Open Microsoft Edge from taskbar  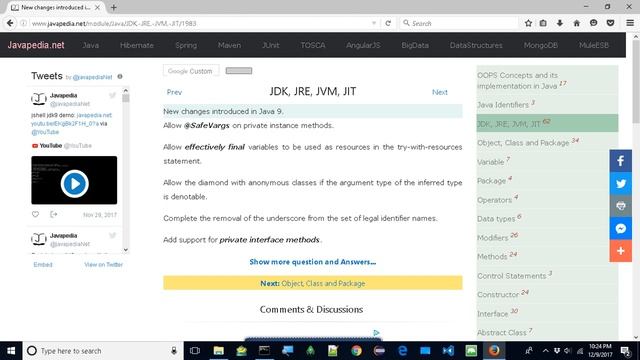click(402, 351)
